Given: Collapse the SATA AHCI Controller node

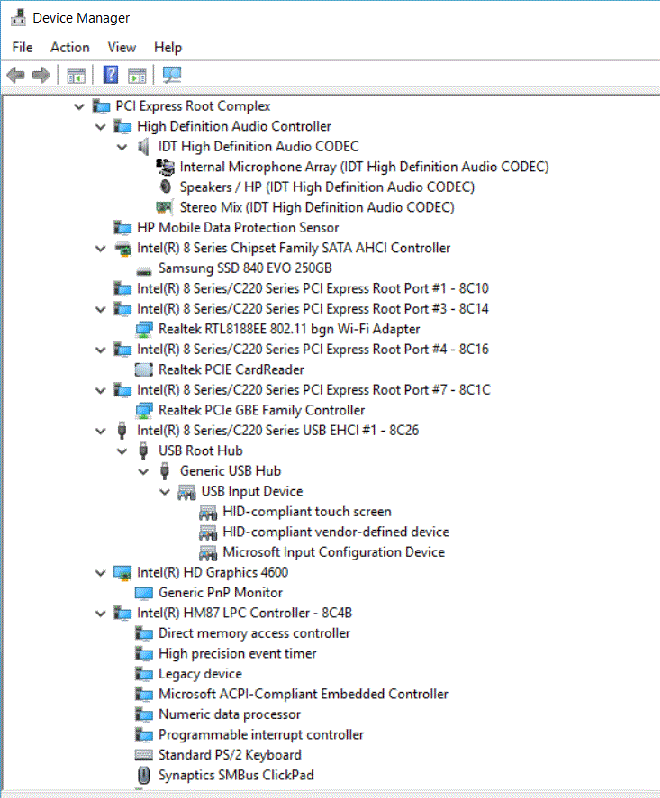Looking at the screenshot, I should tap(101, 248).
